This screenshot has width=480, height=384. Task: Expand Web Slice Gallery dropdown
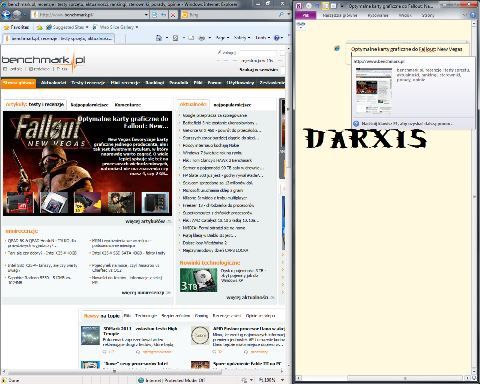click(x=137, y=27)
